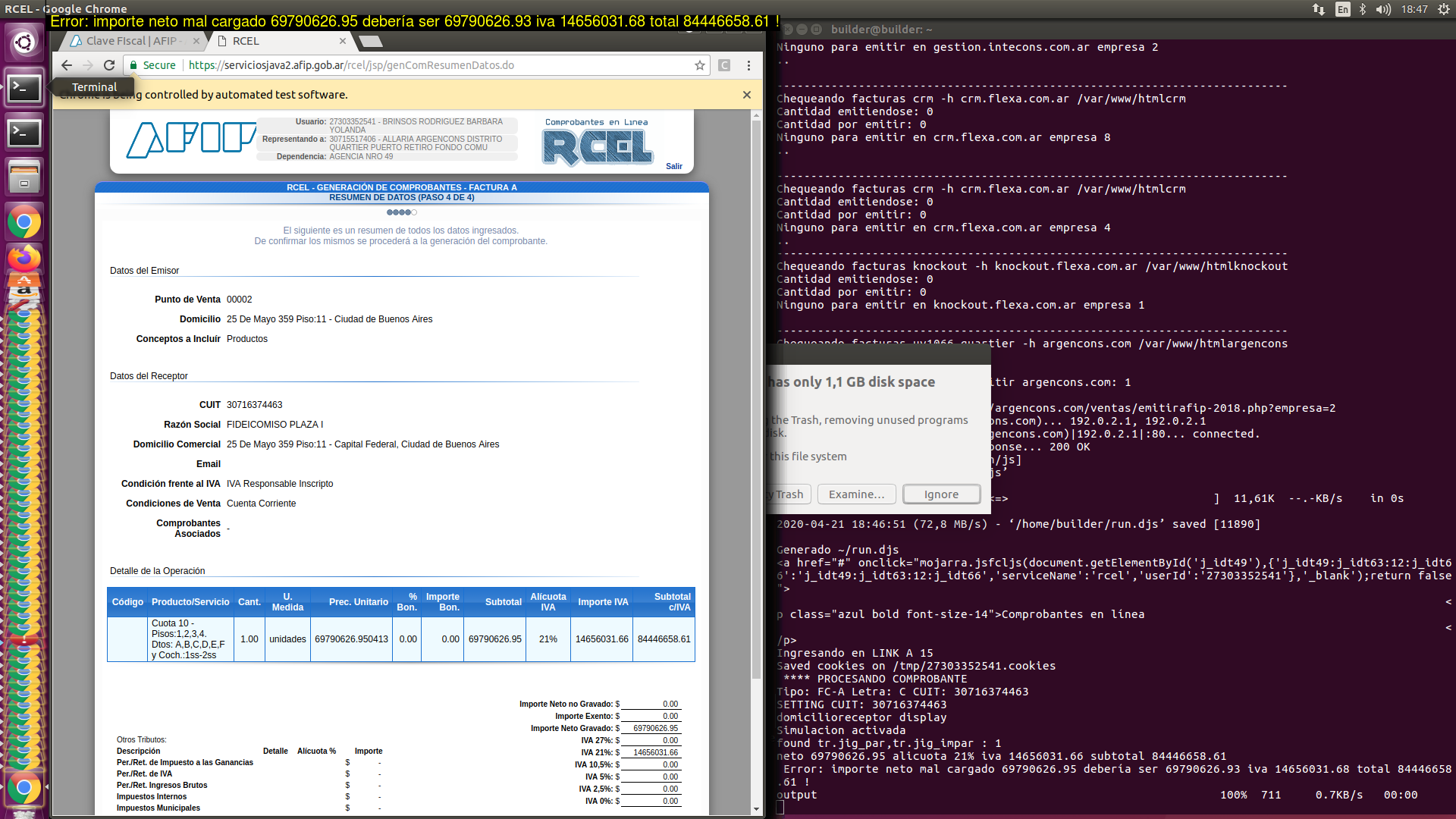Screen dimensions: 1456x819
Task: Bookmark this page with the star icon
Action: [x=699, y=65]
